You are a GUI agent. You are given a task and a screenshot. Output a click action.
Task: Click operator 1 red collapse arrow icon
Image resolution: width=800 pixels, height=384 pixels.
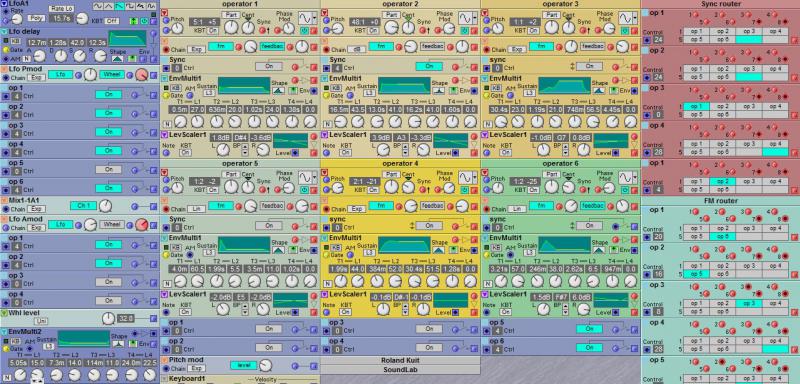164,13
